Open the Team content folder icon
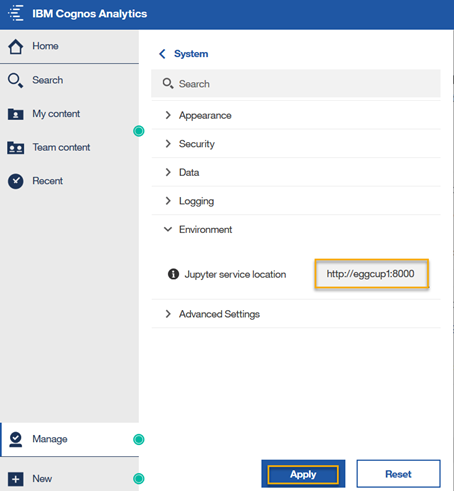The height and width of the screenshot is (491, 454). click(x=16, y=148)
